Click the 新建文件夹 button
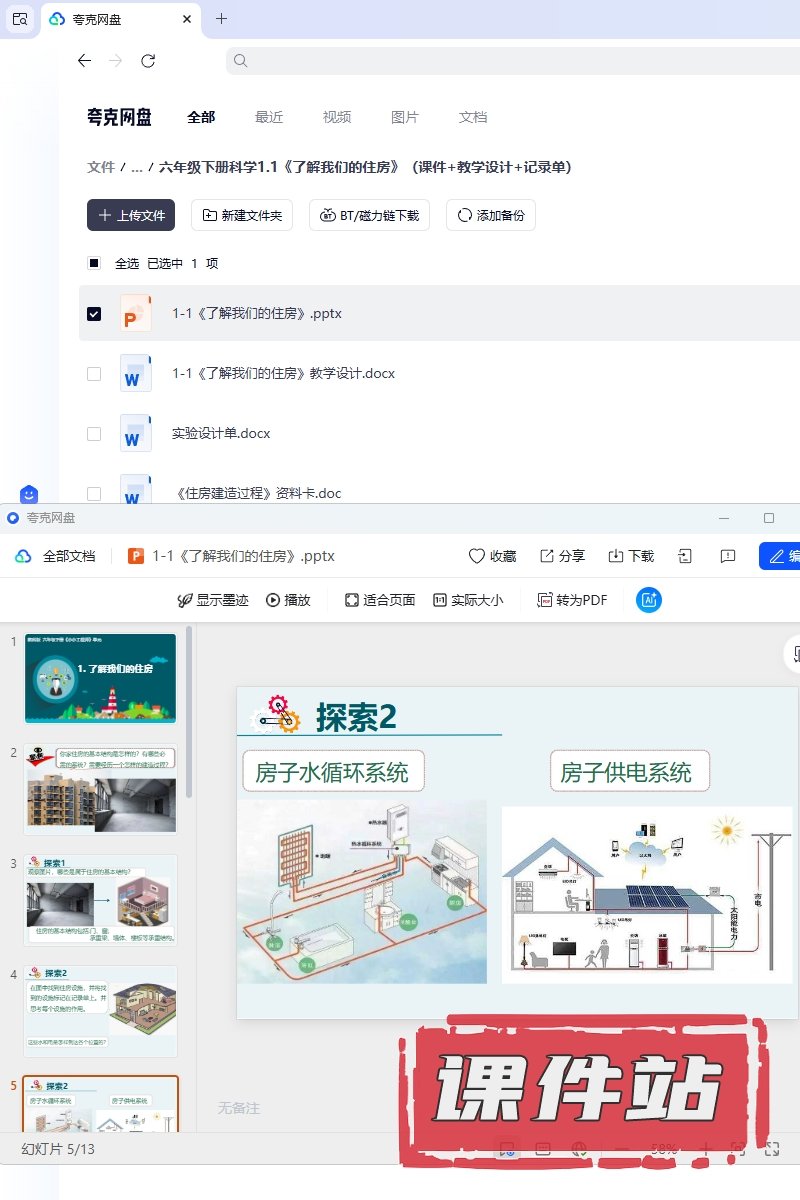The width and height of the screenshot is (800, 1200). 242,215
